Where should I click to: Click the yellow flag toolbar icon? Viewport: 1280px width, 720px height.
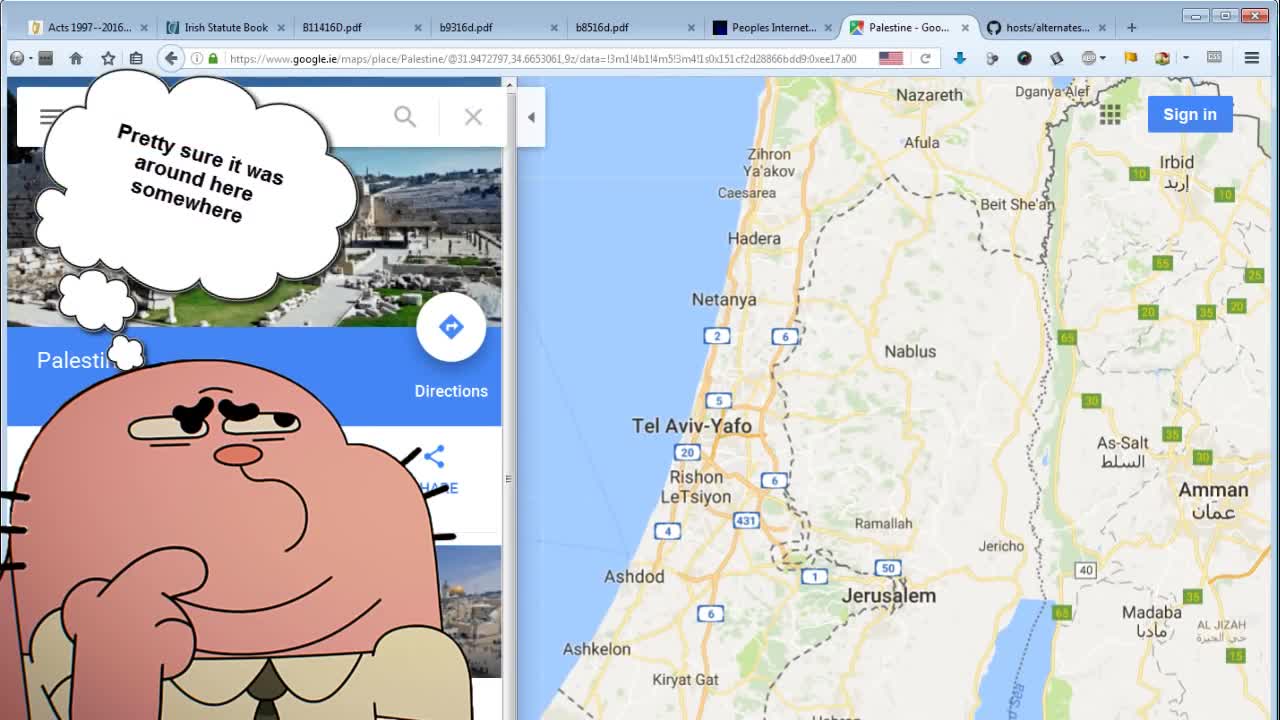pyautogui.click(x=1130, y=59)
